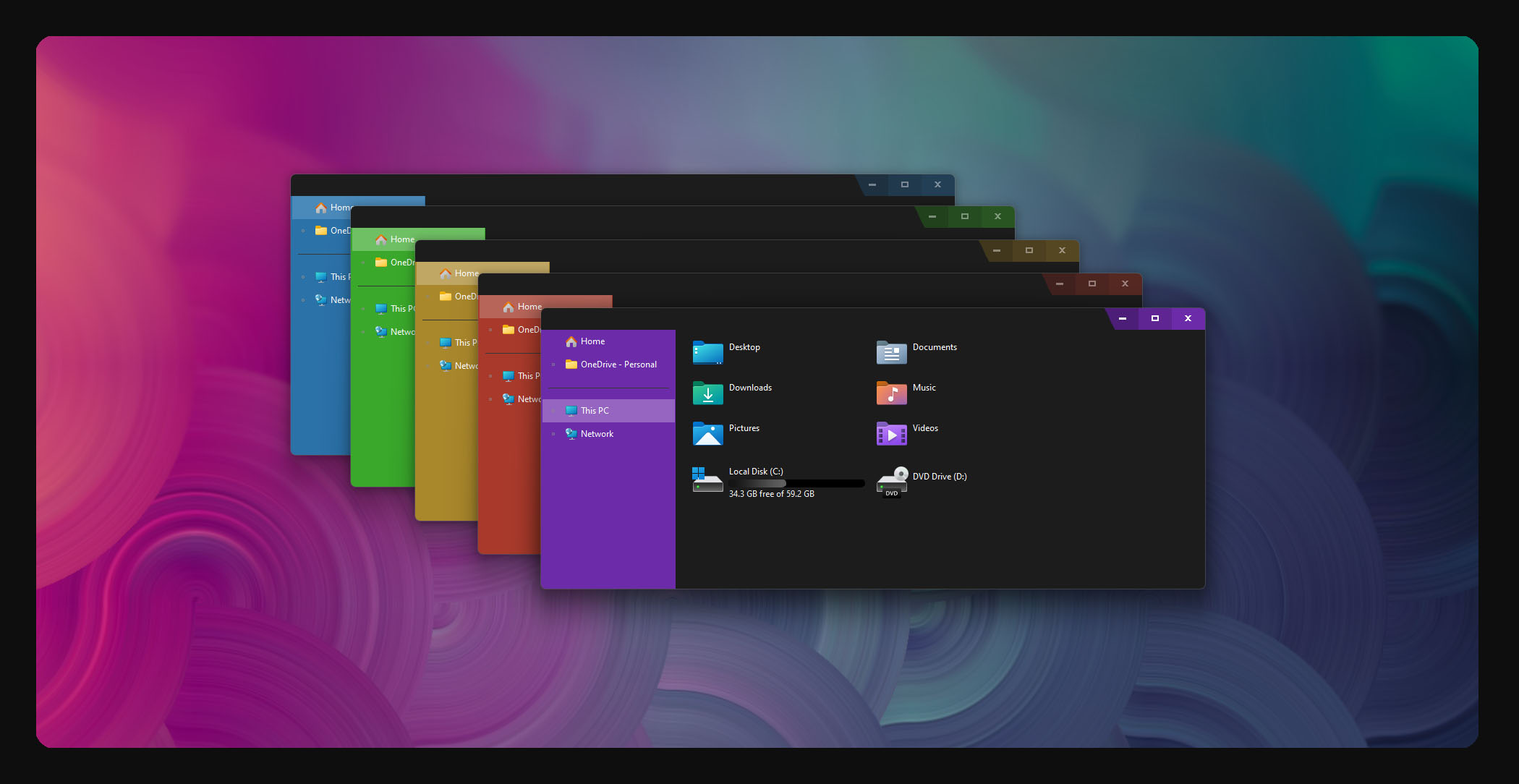This screenshot has height=784, width=1519.
Task: Maximize the red window
Action: tap(1092, 284)
